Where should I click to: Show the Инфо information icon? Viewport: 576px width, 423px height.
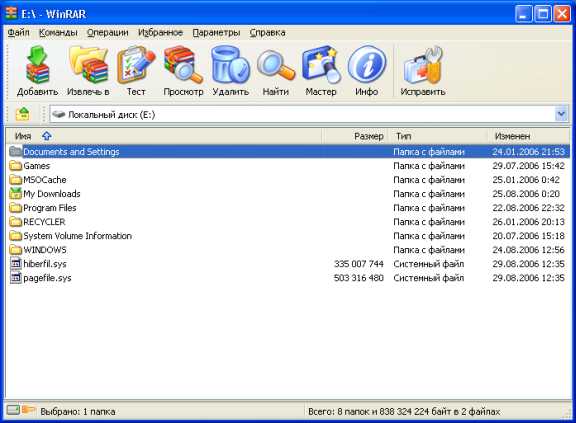[367, 65]
